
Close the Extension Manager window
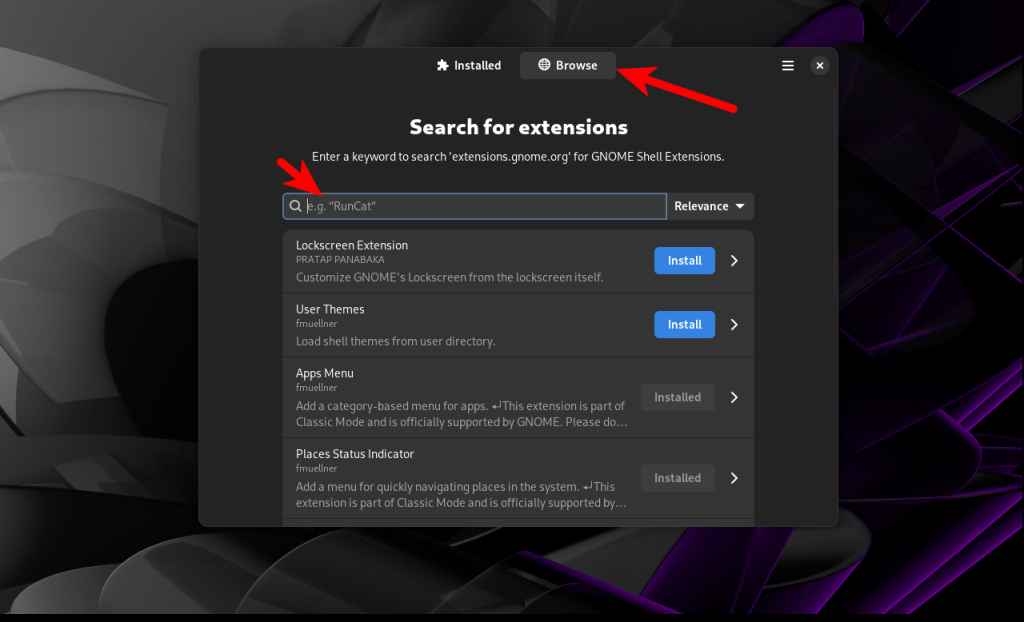coord(819,66)
